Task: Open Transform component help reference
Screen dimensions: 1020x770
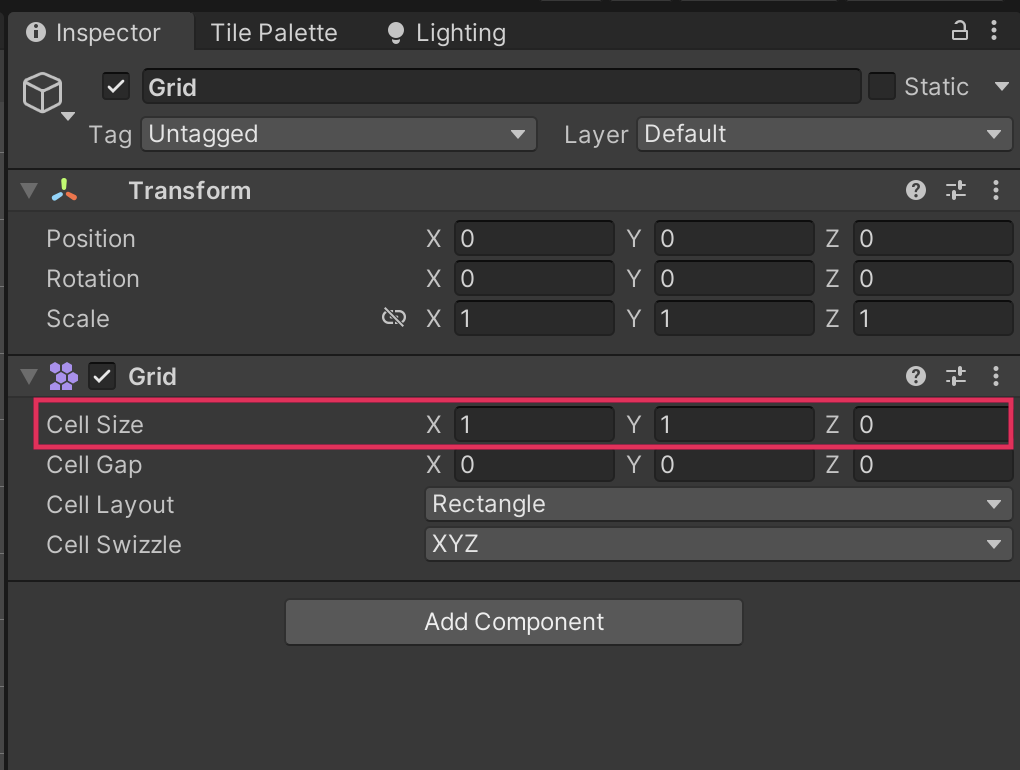Action: coord(915,190)
